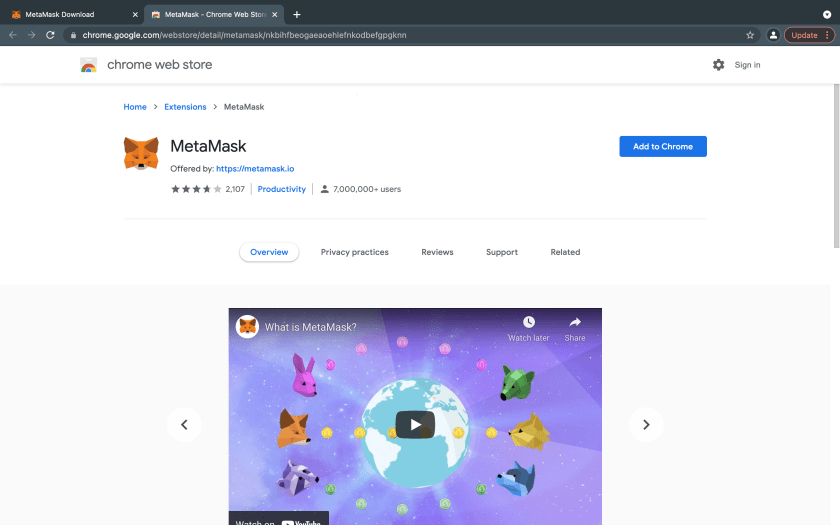Open the metamask.io publisher link

pos(255,169)
